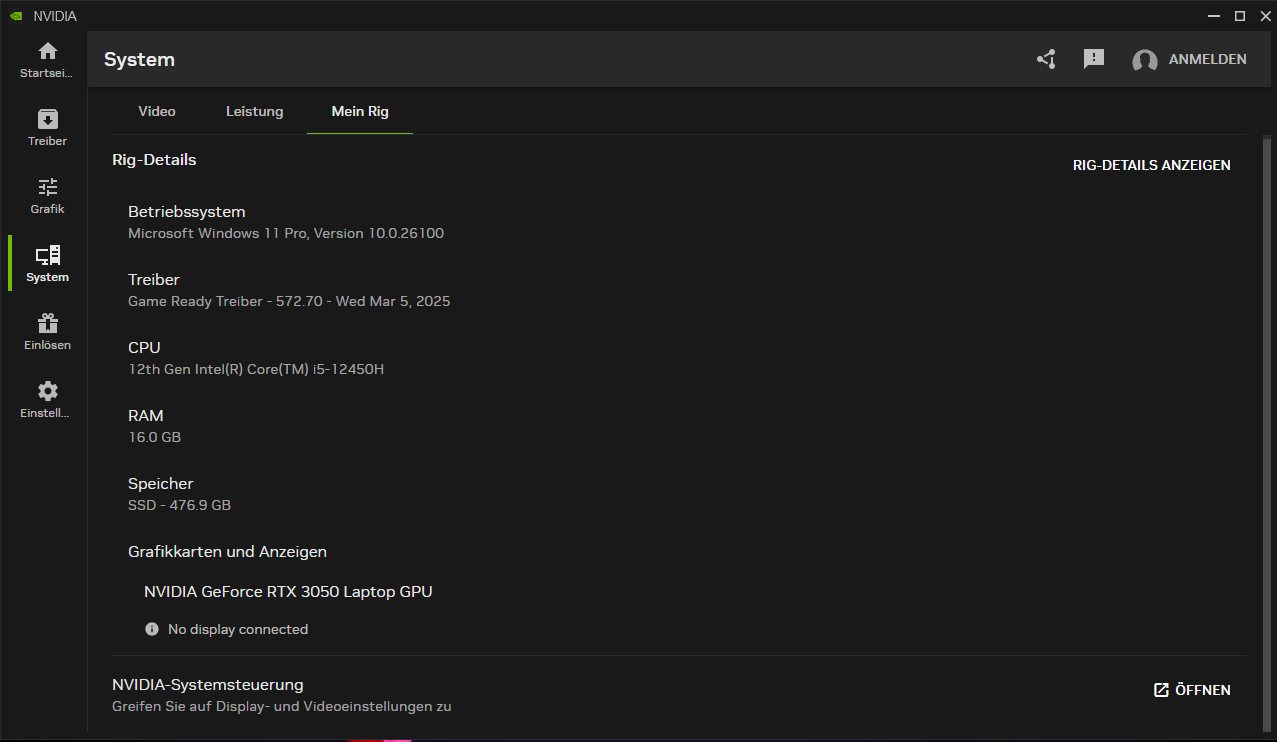Go to Treiber section in sidebar

click(x=47, y=128)
